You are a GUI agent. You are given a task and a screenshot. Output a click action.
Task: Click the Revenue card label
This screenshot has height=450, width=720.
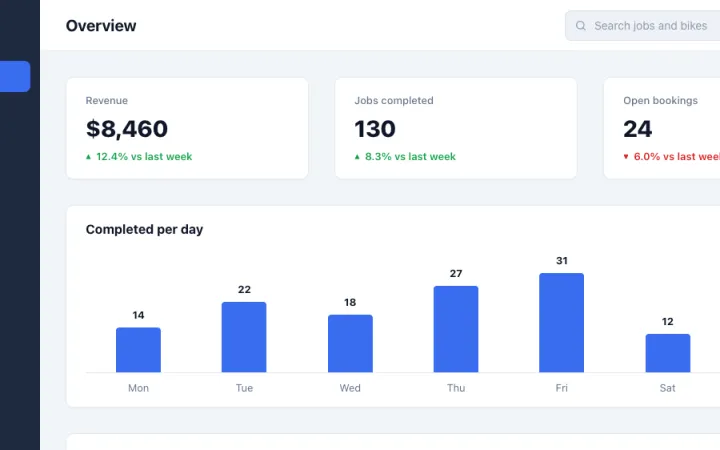[x=107, y=101]
